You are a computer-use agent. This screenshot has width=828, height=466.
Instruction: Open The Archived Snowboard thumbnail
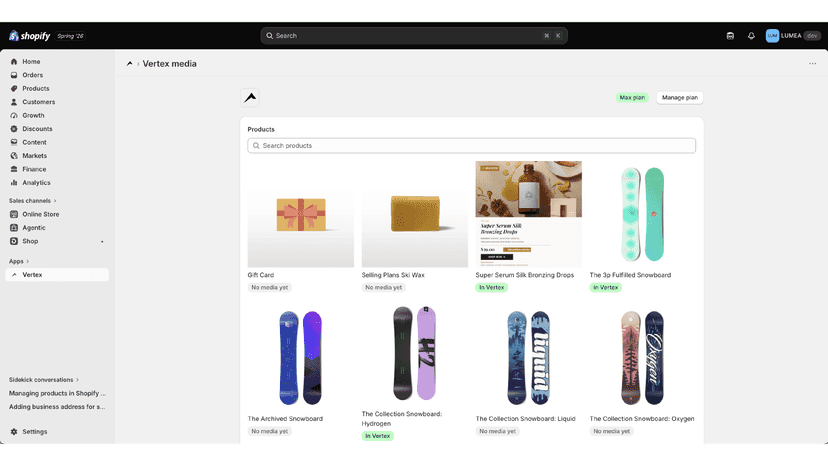pos(301,358)
